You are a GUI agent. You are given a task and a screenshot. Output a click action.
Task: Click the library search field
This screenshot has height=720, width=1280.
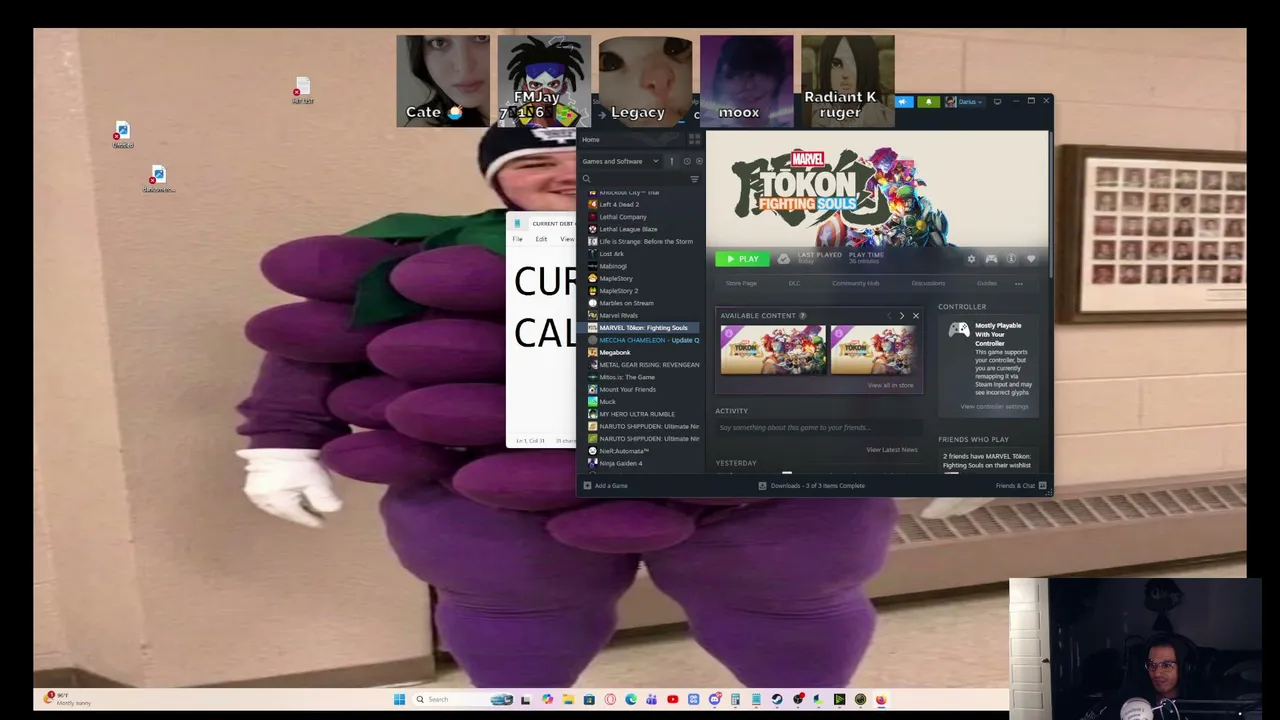pos(634,179)
